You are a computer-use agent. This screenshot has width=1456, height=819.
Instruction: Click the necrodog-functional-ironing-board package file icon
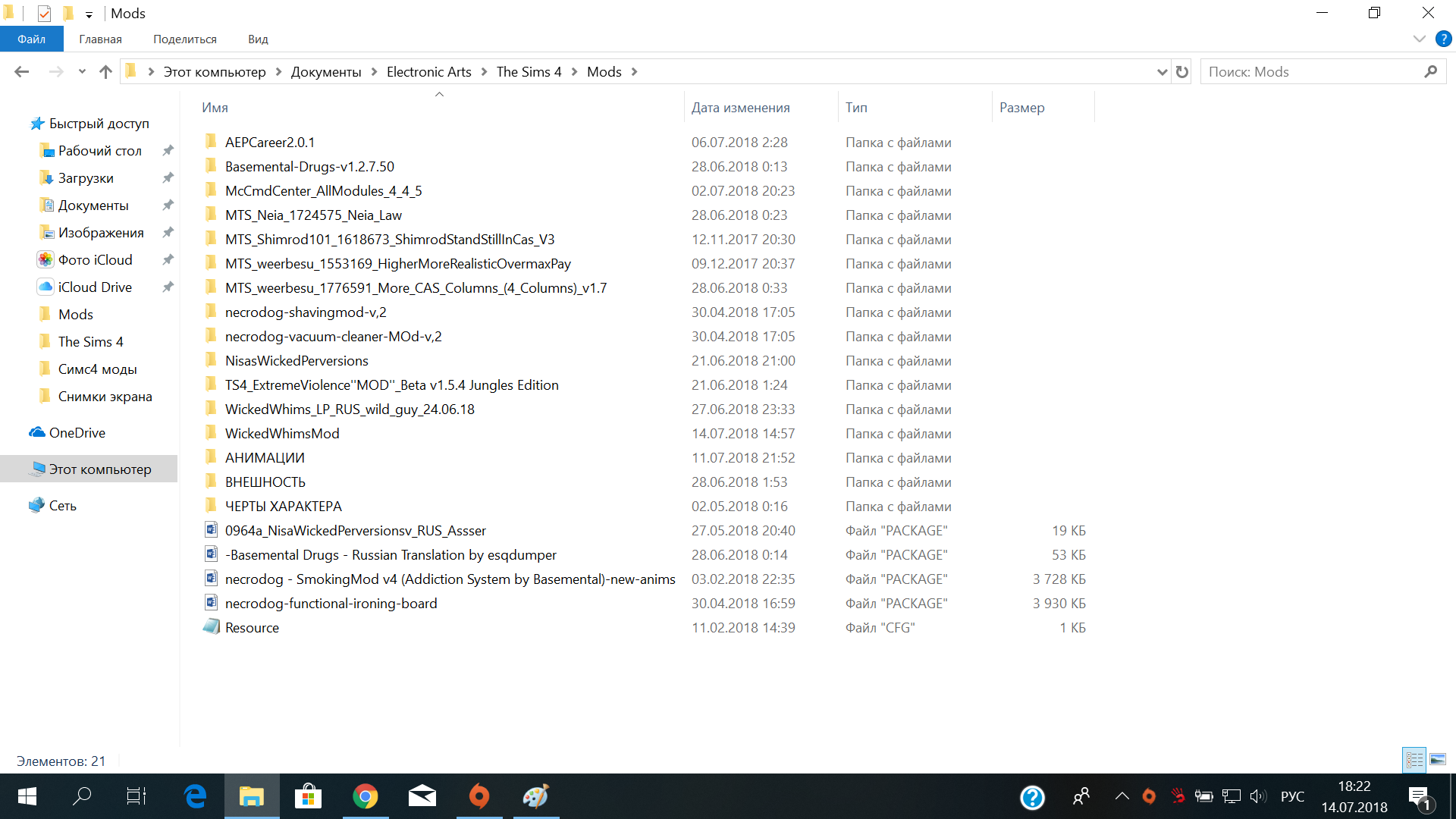tap(212, 603)
